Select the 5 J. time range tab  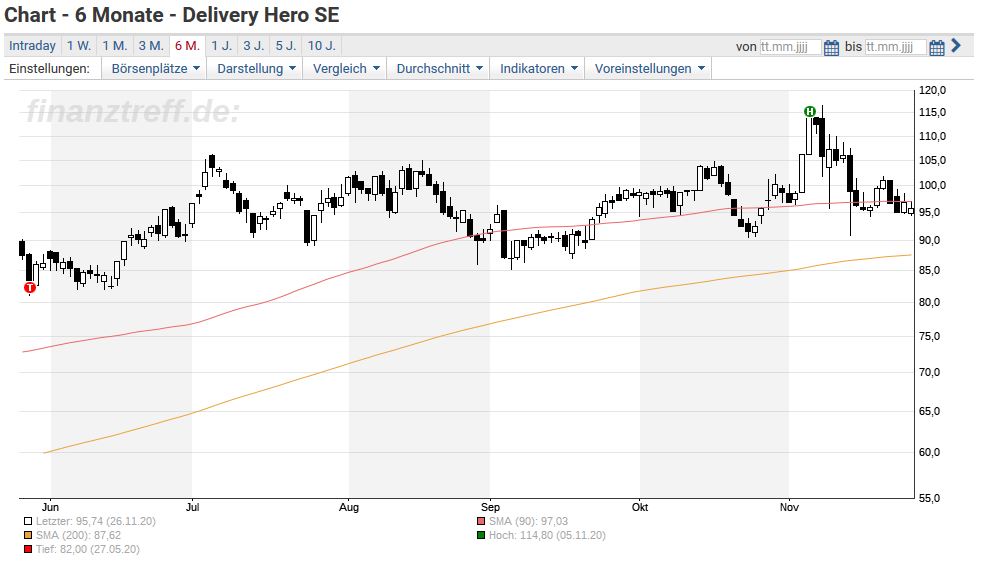(x=286, y=46)
